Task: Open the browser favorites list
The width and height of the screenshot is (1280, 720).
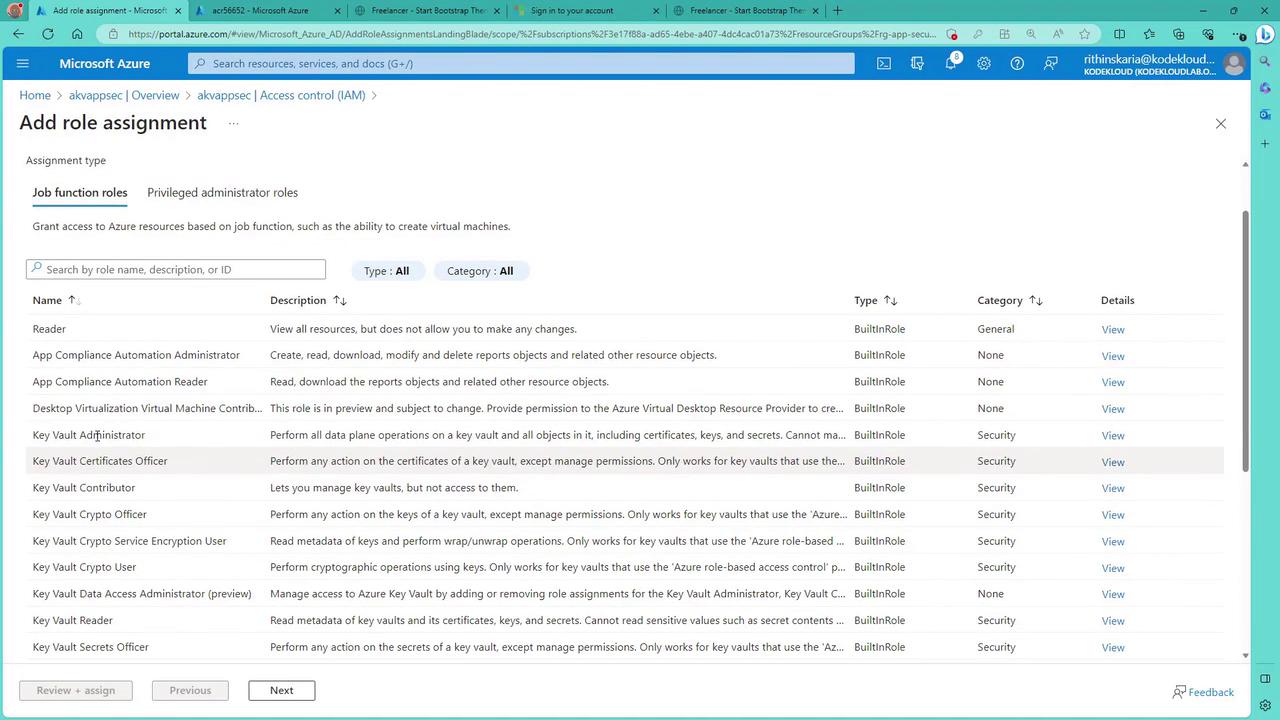Action: (1149, 34)
